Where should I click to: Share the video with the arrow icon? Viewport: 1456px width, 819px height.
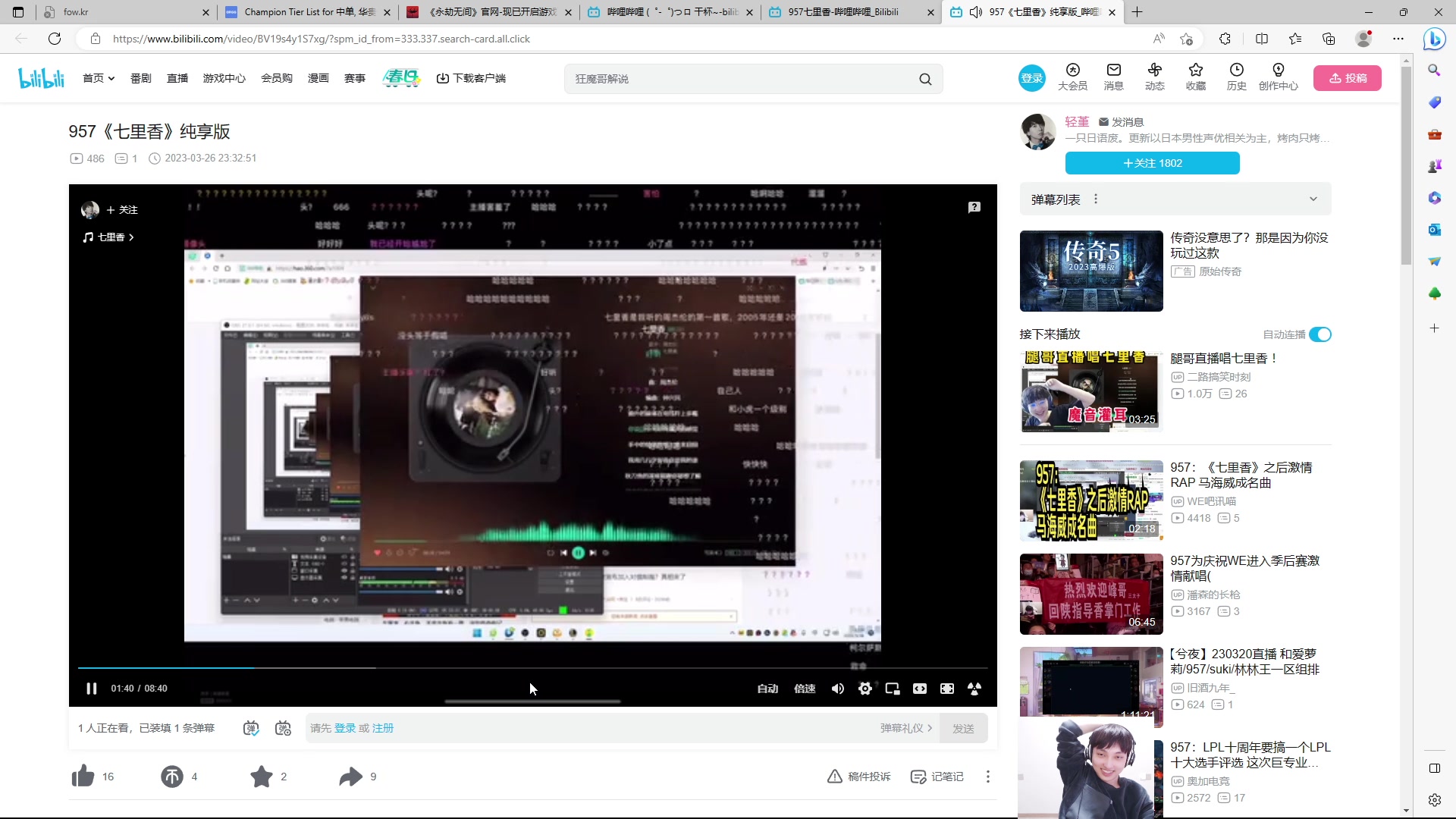point(350,777)
